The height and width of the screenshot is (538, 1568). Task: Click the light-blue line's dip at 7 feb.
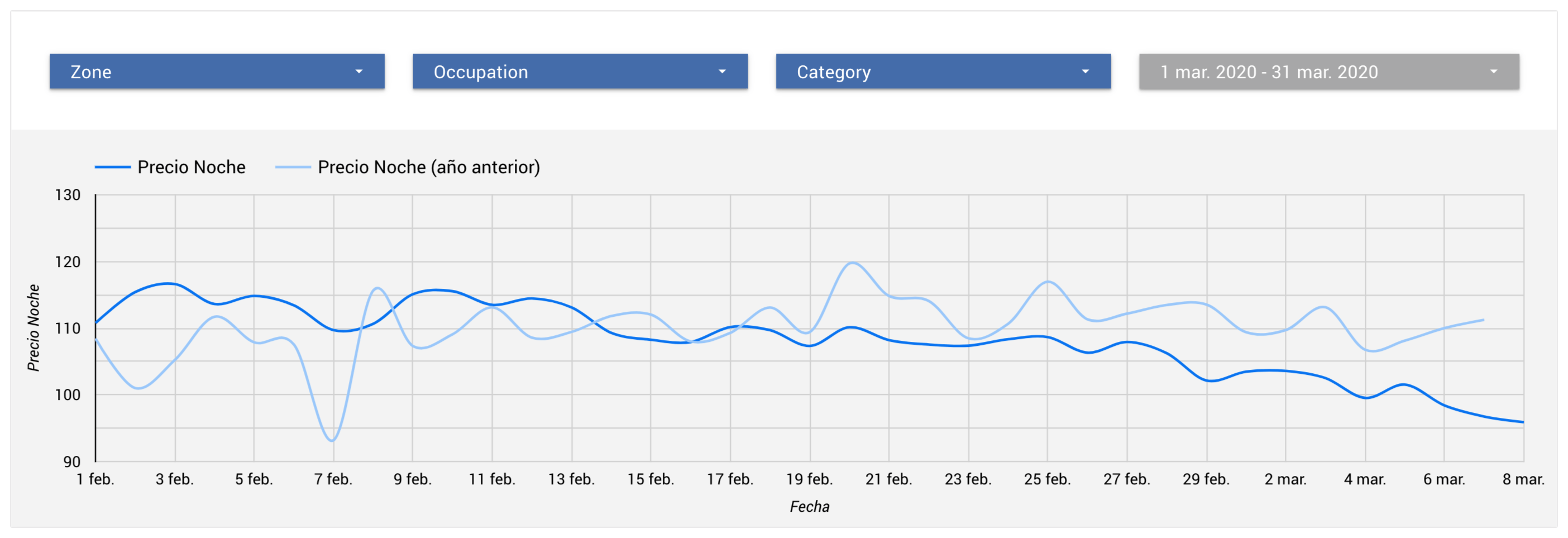(332, 441)
